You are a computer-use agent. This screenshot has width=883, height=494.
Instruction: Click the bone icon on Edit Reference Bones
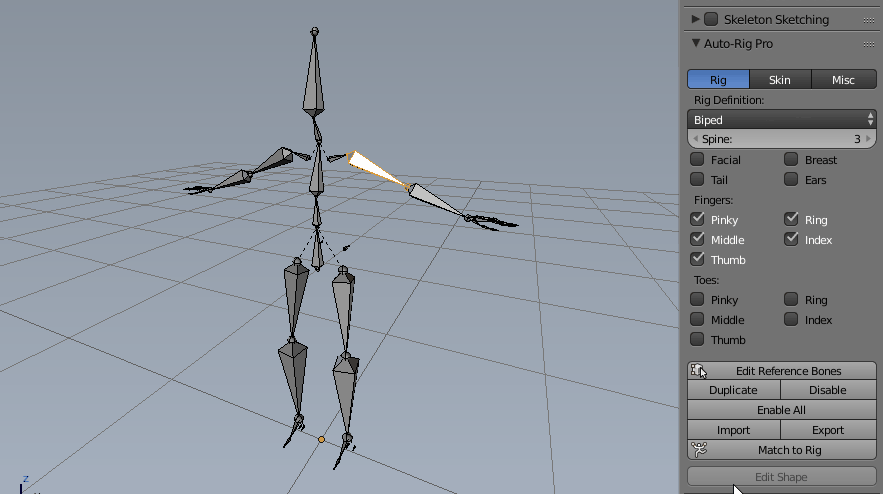pyautogui.click(x=698, y=371)
